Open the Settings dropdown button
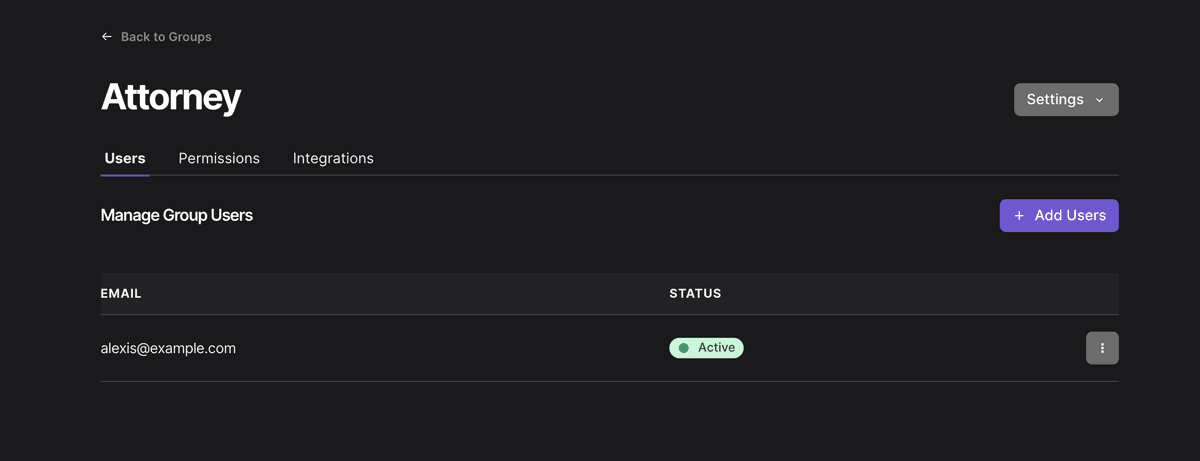Viewport: 1200px width, 461px height. pyautogui.click(x=1066, y=100)
